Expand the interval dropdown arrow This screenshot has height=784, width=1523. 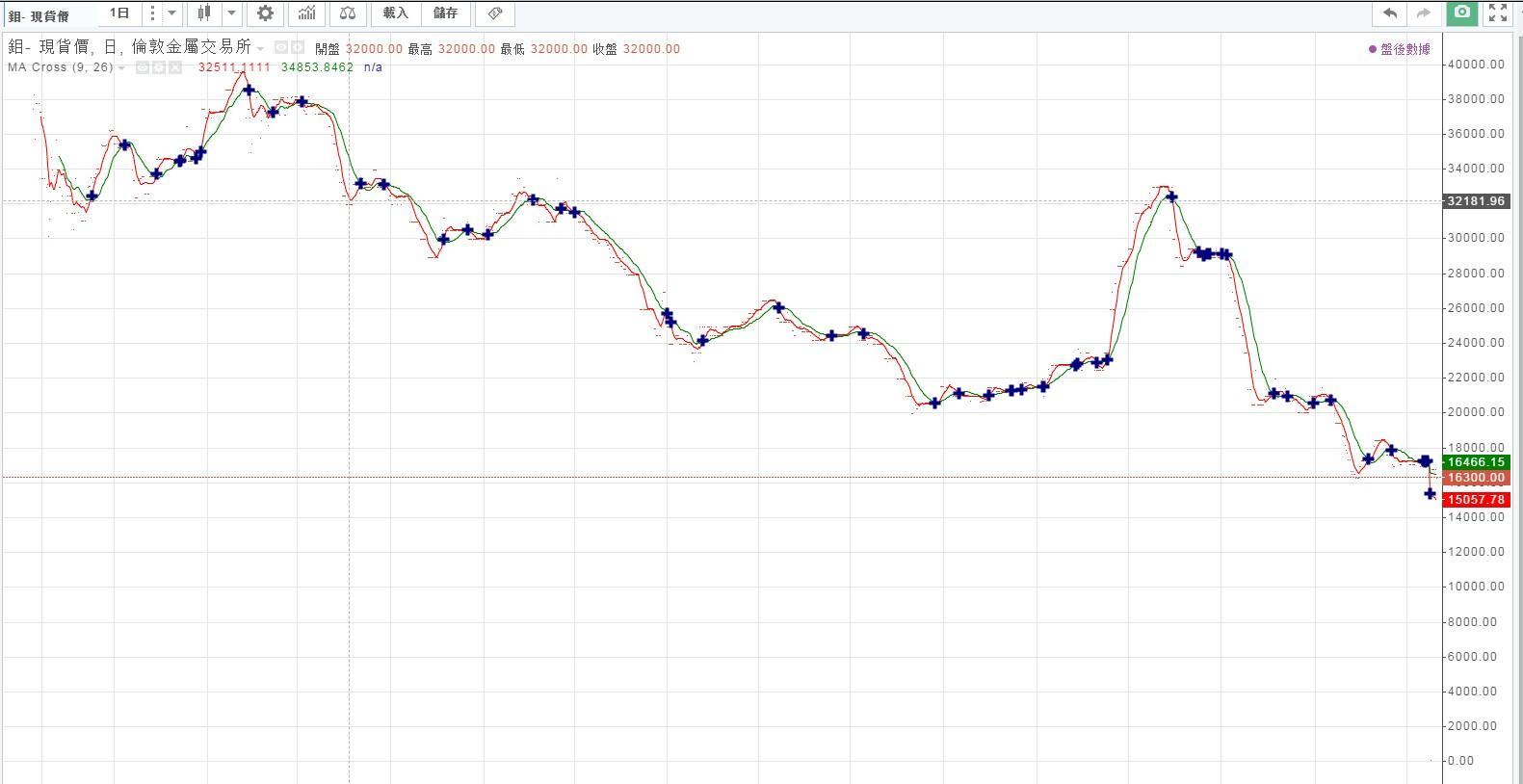(x=171, y=13)
